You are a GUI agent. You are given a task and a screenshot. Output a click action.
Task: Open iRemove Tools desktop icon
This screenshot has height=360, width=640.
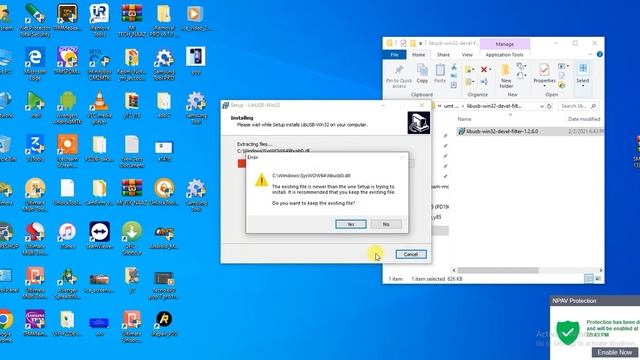[100, 20]
